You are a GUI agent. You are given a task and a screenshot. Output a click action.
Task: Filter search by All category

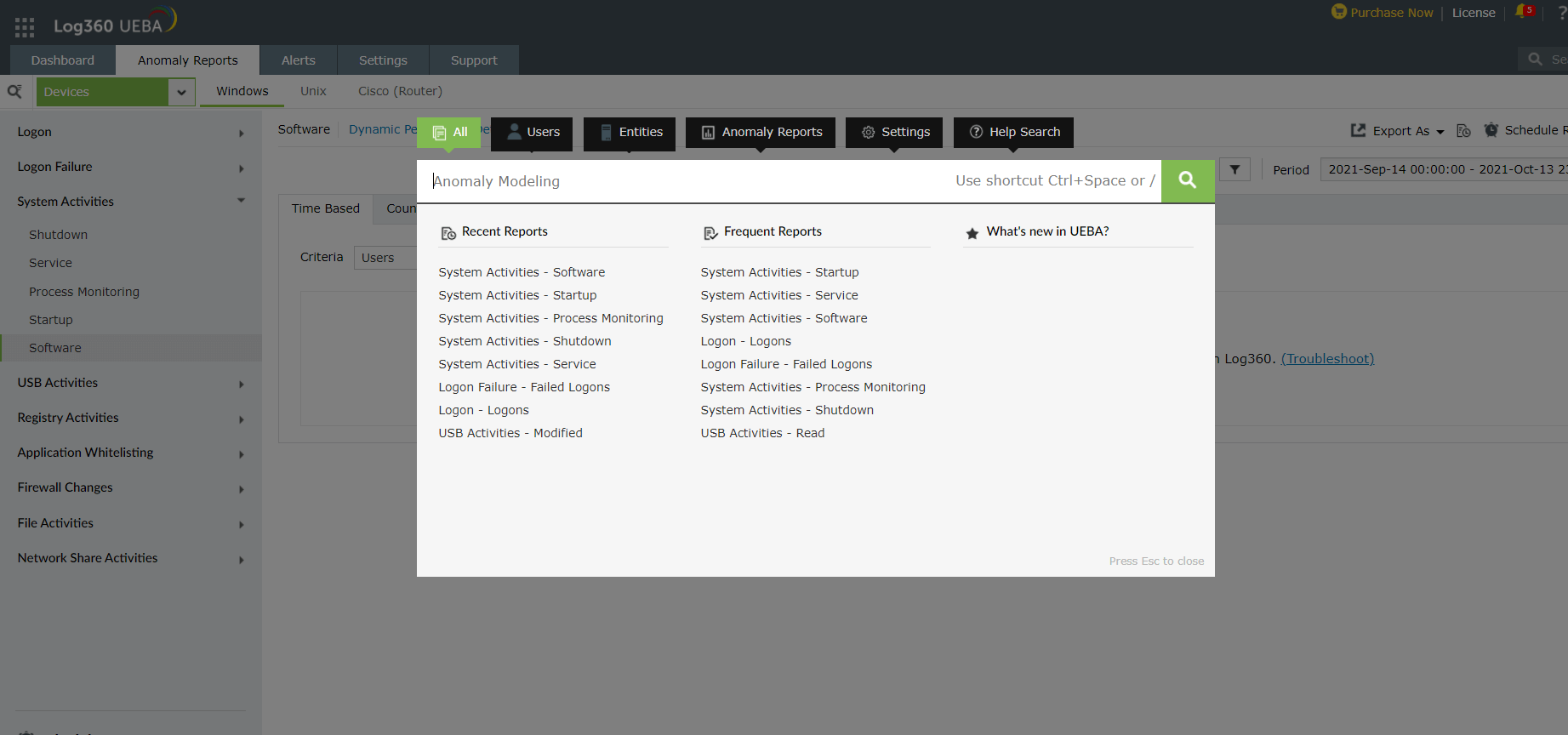[x=449, y=133]
